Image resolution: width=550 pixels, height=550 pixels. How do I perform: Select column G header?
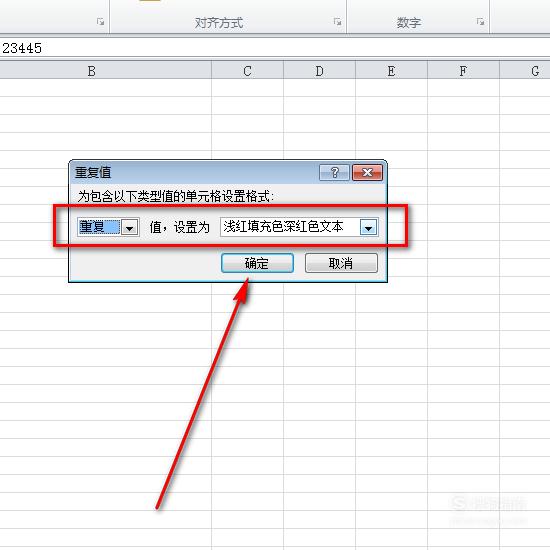[x=525, y=71]
